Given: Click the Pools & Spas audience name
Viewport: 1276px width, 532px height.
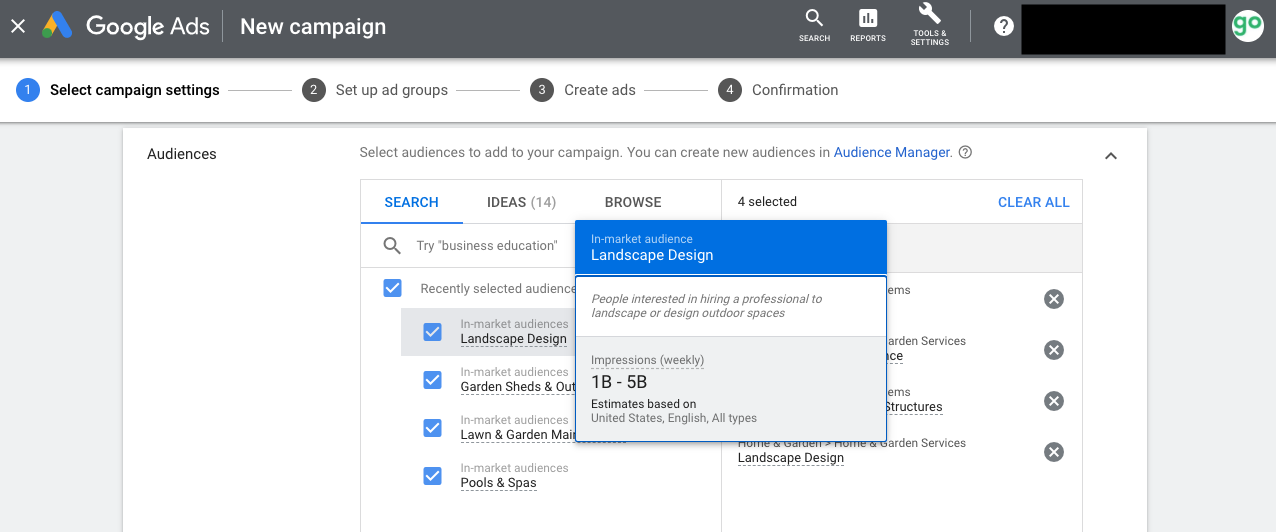Looking at the screenshot, I should point(498,483).
